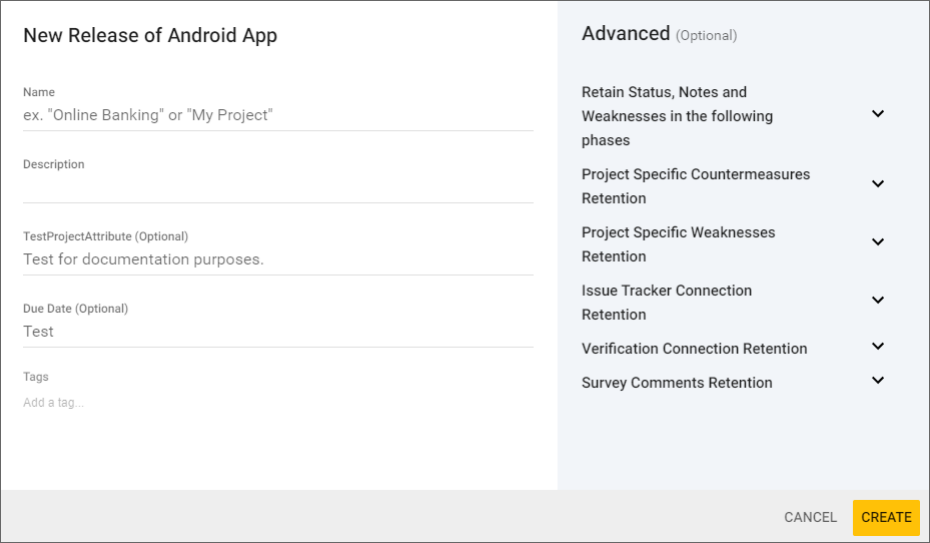Click the chevron beside Retain Status, Notes and Weaknesses
This screenshot has width=930, height=543.
pos(877,114)
